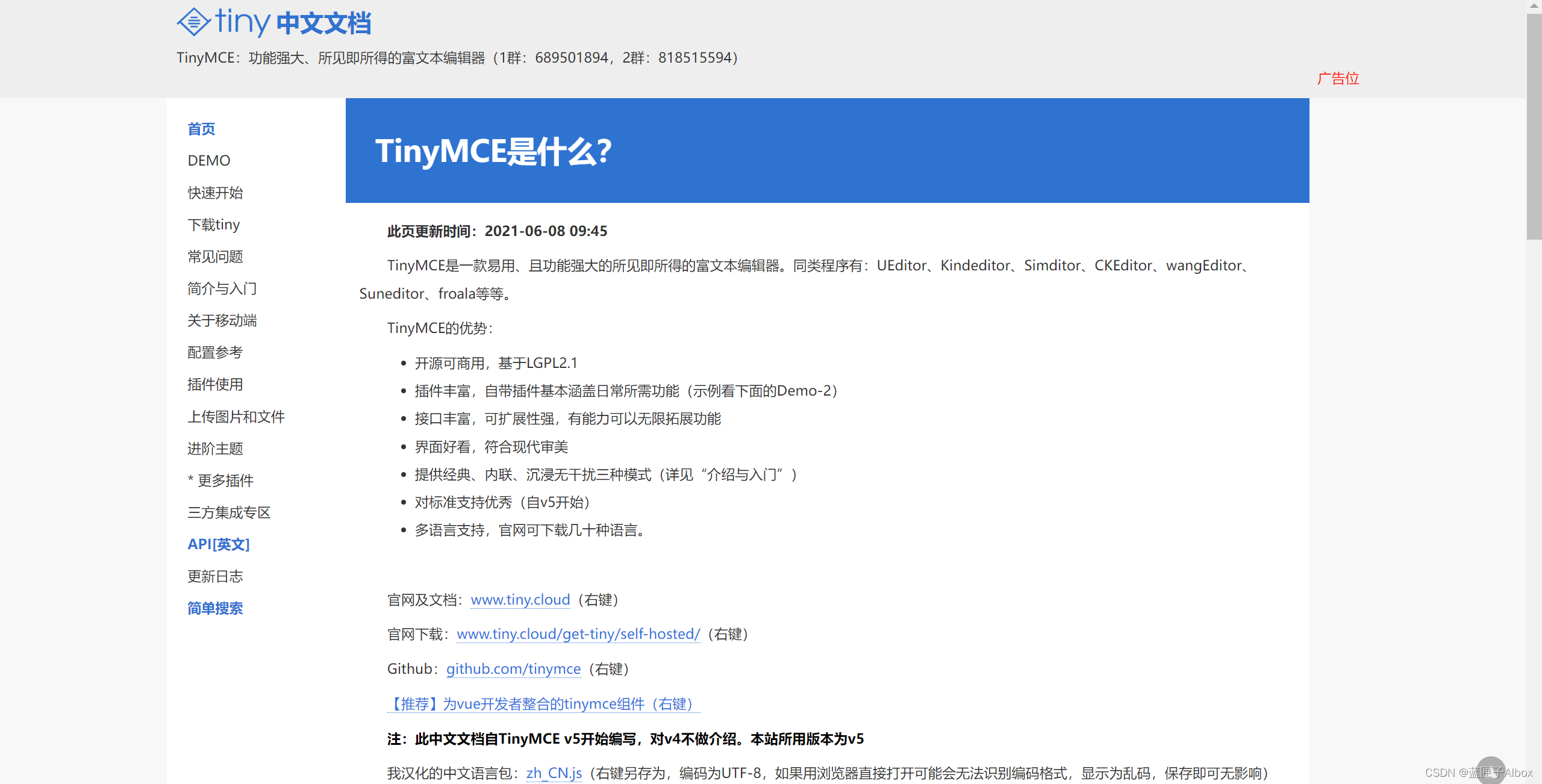The height and width of the screenshot is (784, 1542).
Task: Open the 更多插件 more plugins page
Action: pyautogui.click(x=220, y=480)
